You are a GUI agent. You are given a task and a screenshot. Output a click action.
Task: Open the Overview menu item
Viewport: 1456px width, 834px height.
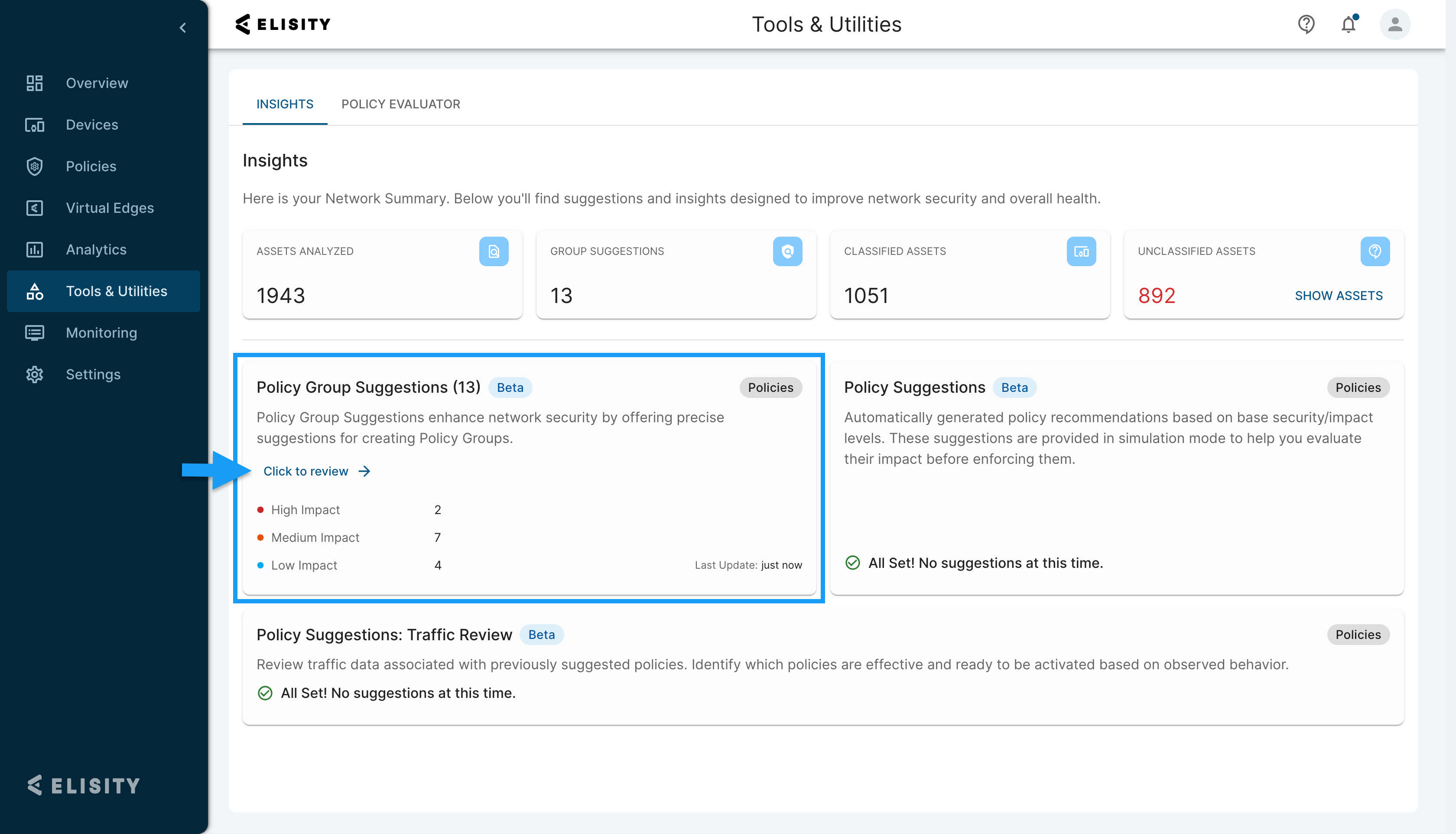coord(103,83)
